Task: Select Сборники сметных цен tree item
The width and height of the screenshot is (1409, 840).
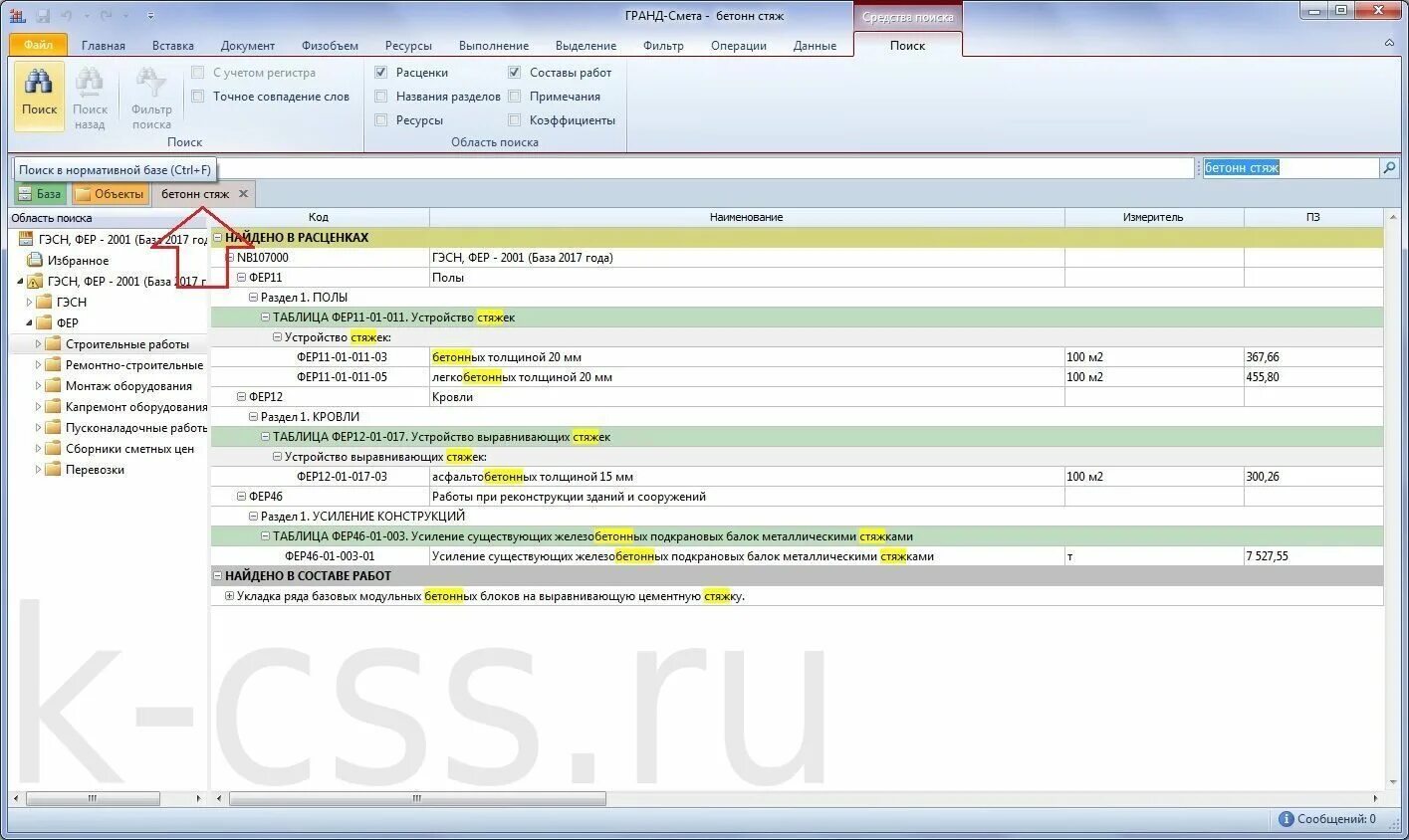Action: [x=129, y=449]
